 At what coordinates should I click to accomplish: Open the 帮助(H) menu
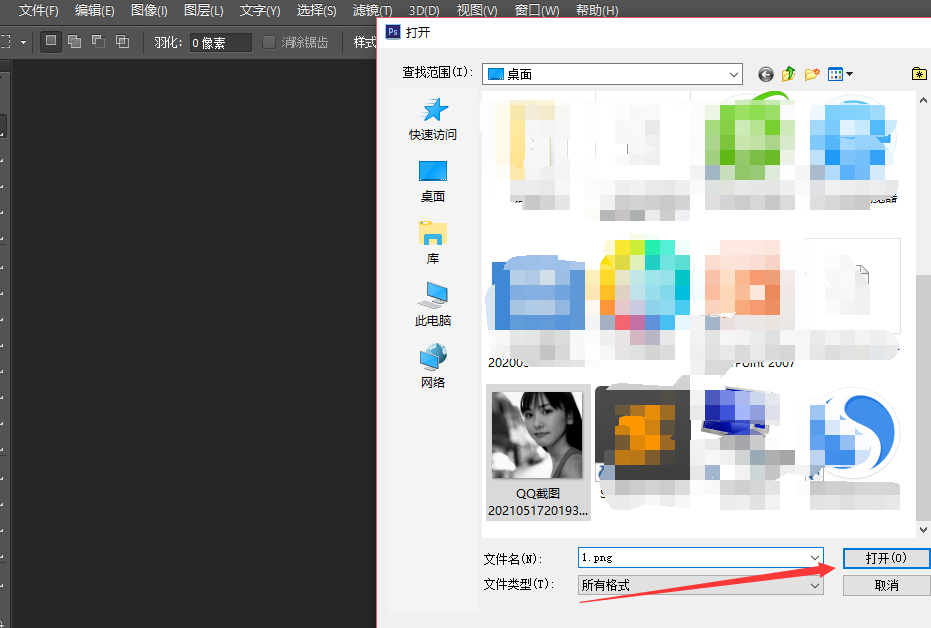[x=597, y=10]
